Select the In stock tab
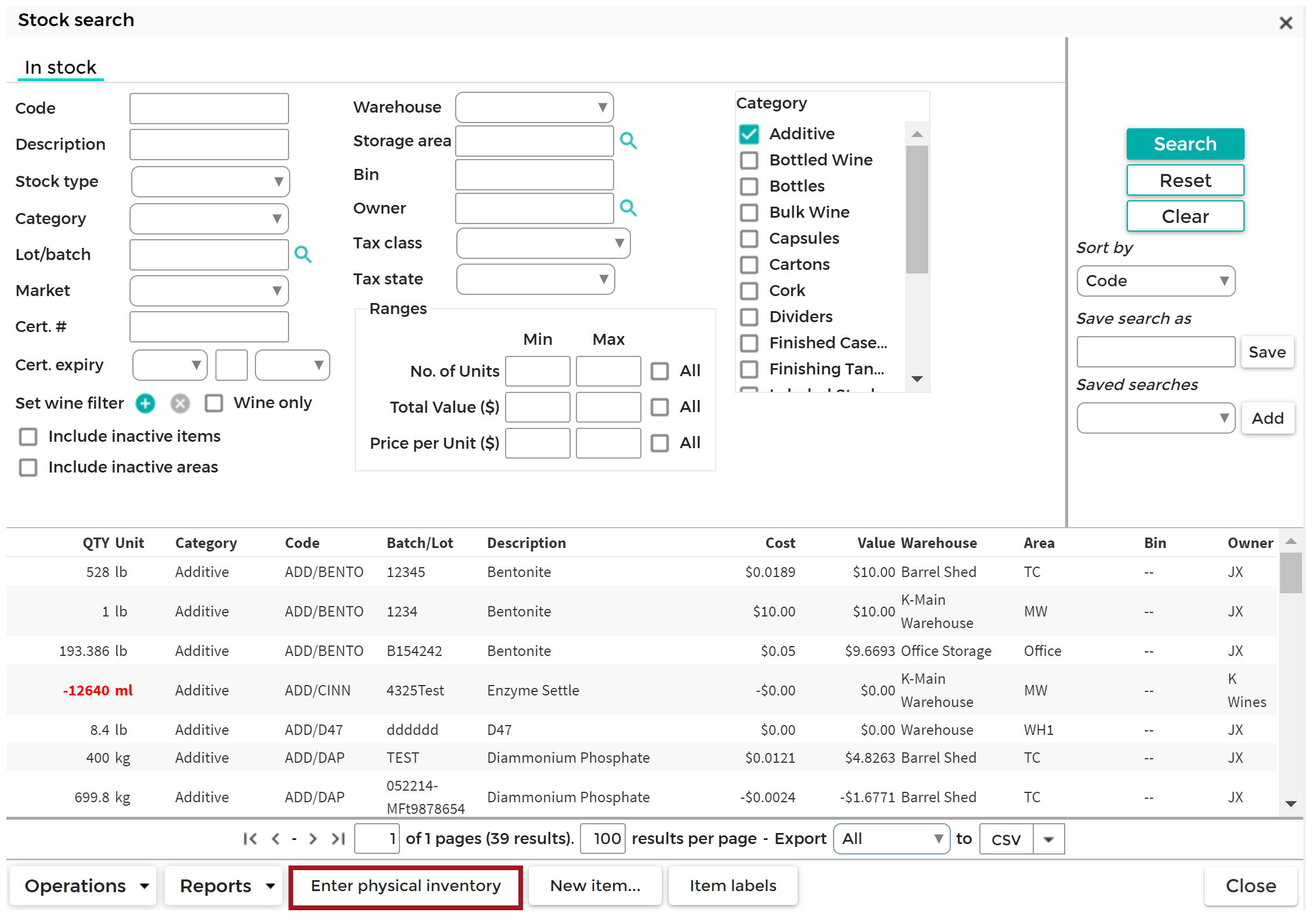1316x923 pixels. point(60,68)
